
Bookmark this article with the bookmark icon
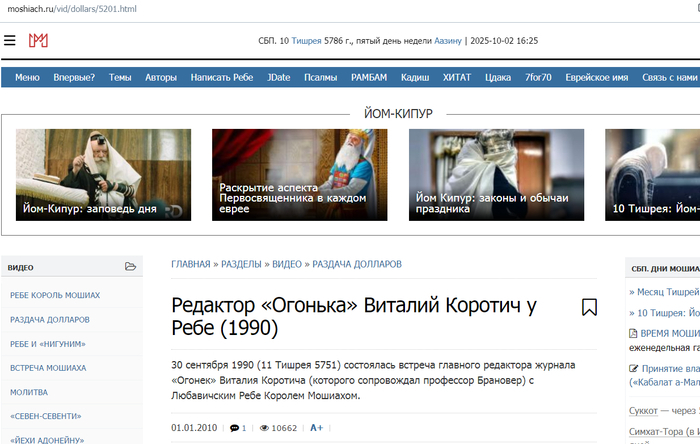589,307
